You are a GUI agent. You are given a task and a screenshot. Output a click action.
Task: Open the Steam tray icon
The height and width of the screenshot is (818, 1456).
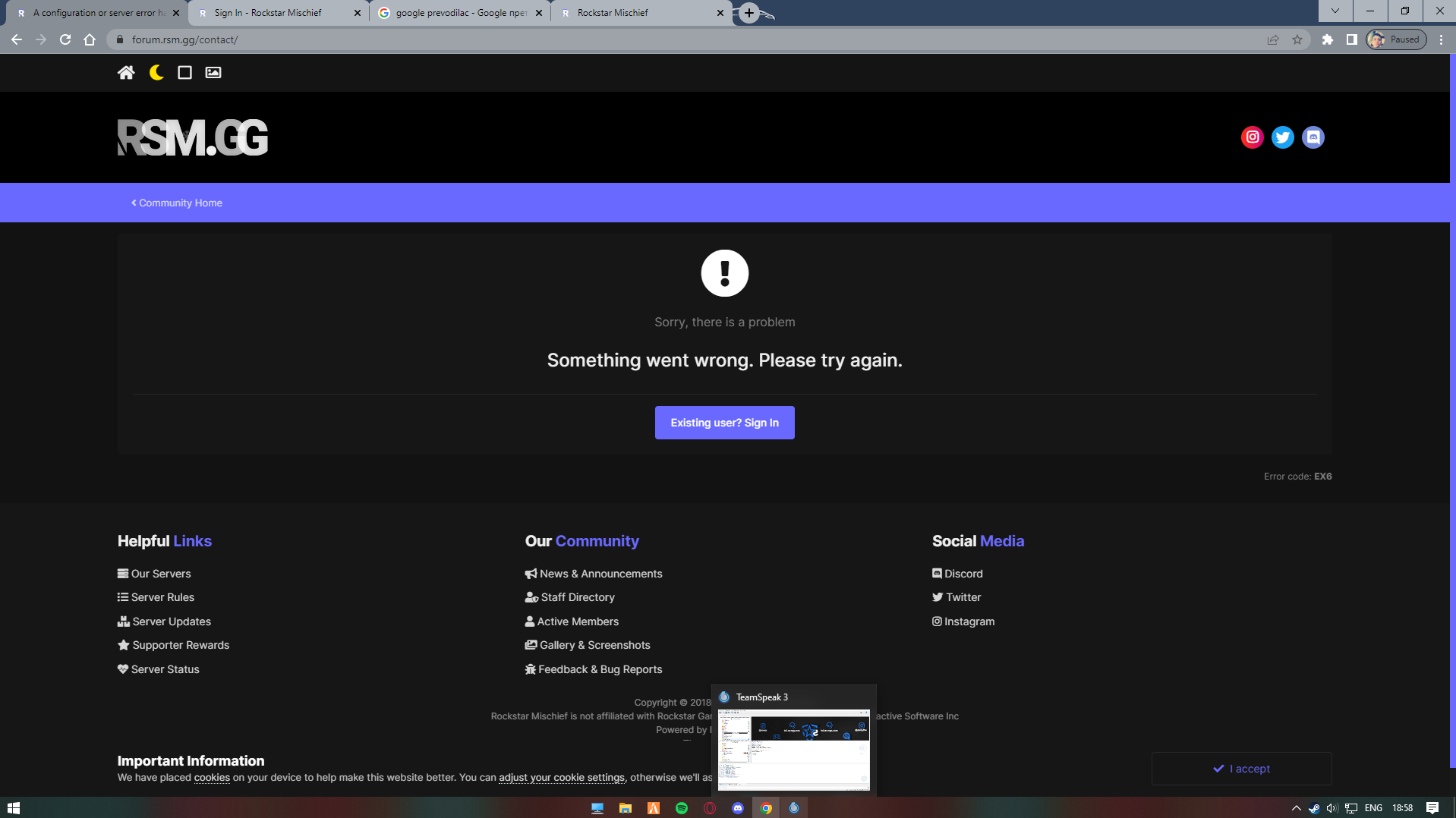point(1314,808)
